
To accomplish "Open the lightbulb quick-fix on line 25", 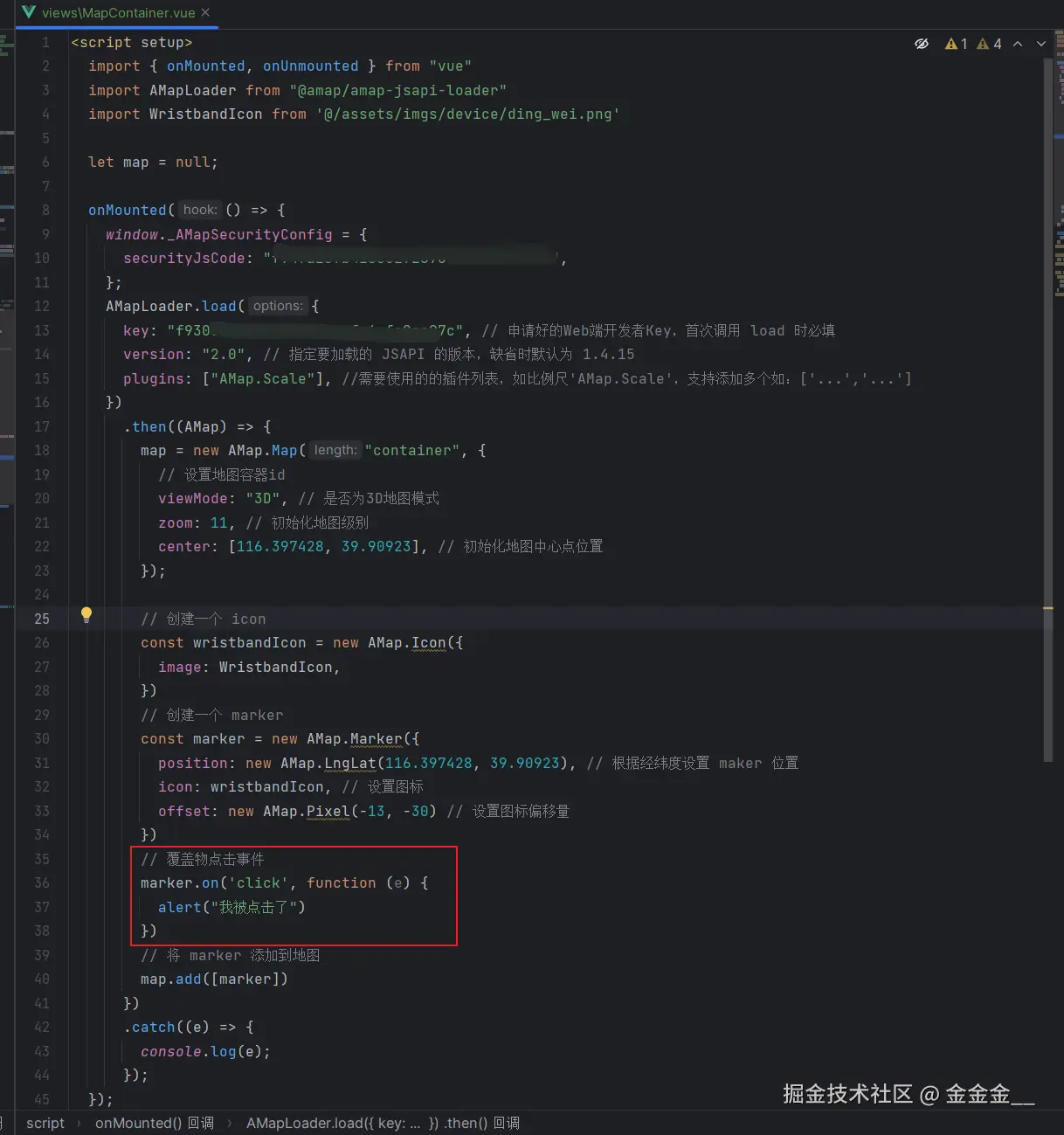I will (x=86, y=615).
